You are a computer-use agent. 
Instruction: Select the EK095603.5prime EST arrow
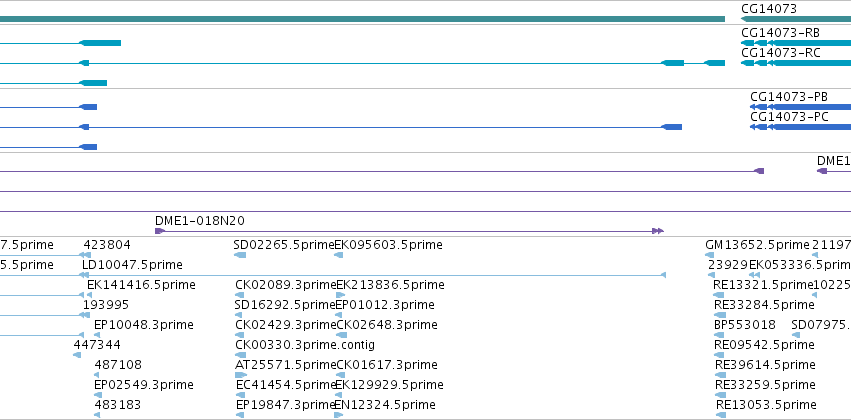[x=339, y=255]
